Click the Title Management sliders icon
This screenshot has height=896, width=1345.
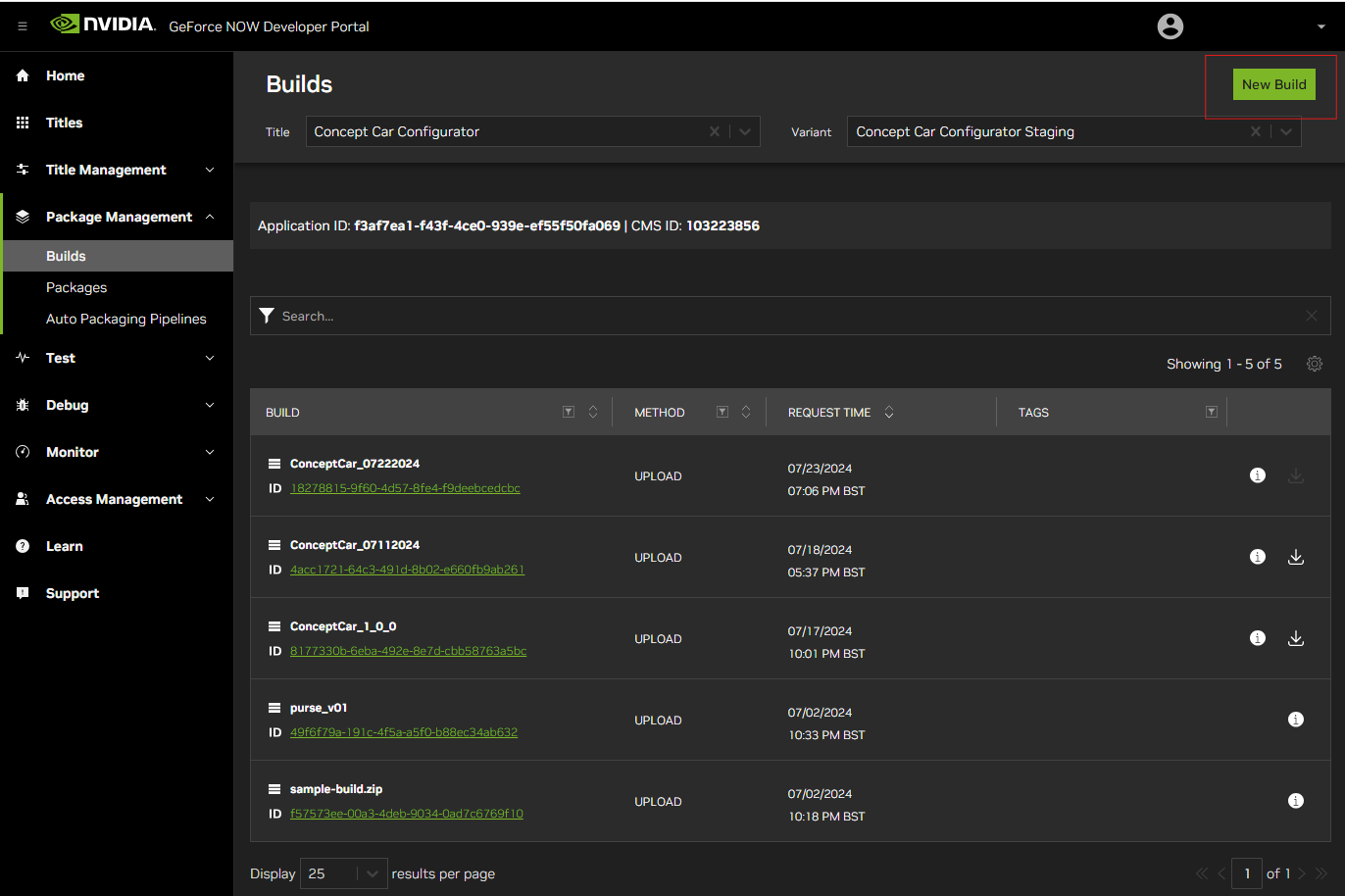23,170
